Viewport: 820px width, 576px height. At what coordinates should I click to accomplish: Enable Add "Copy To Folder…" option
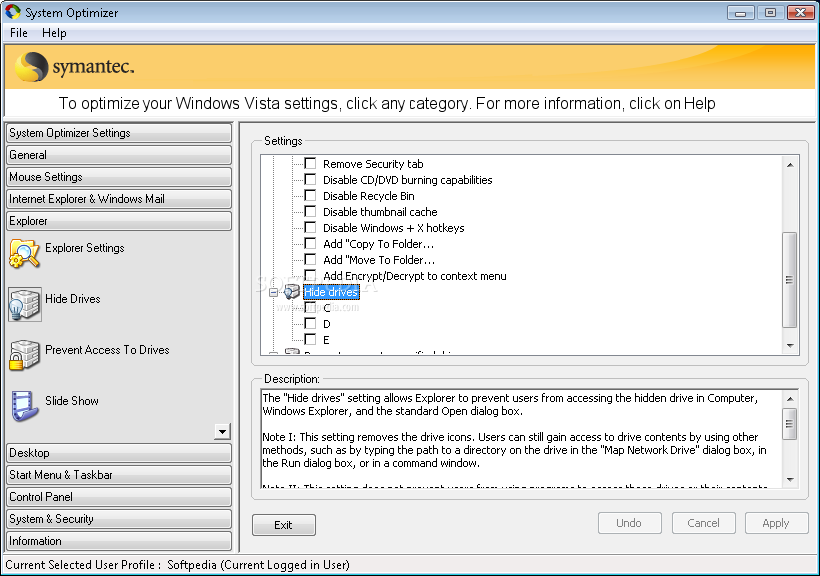coord(310,243)
